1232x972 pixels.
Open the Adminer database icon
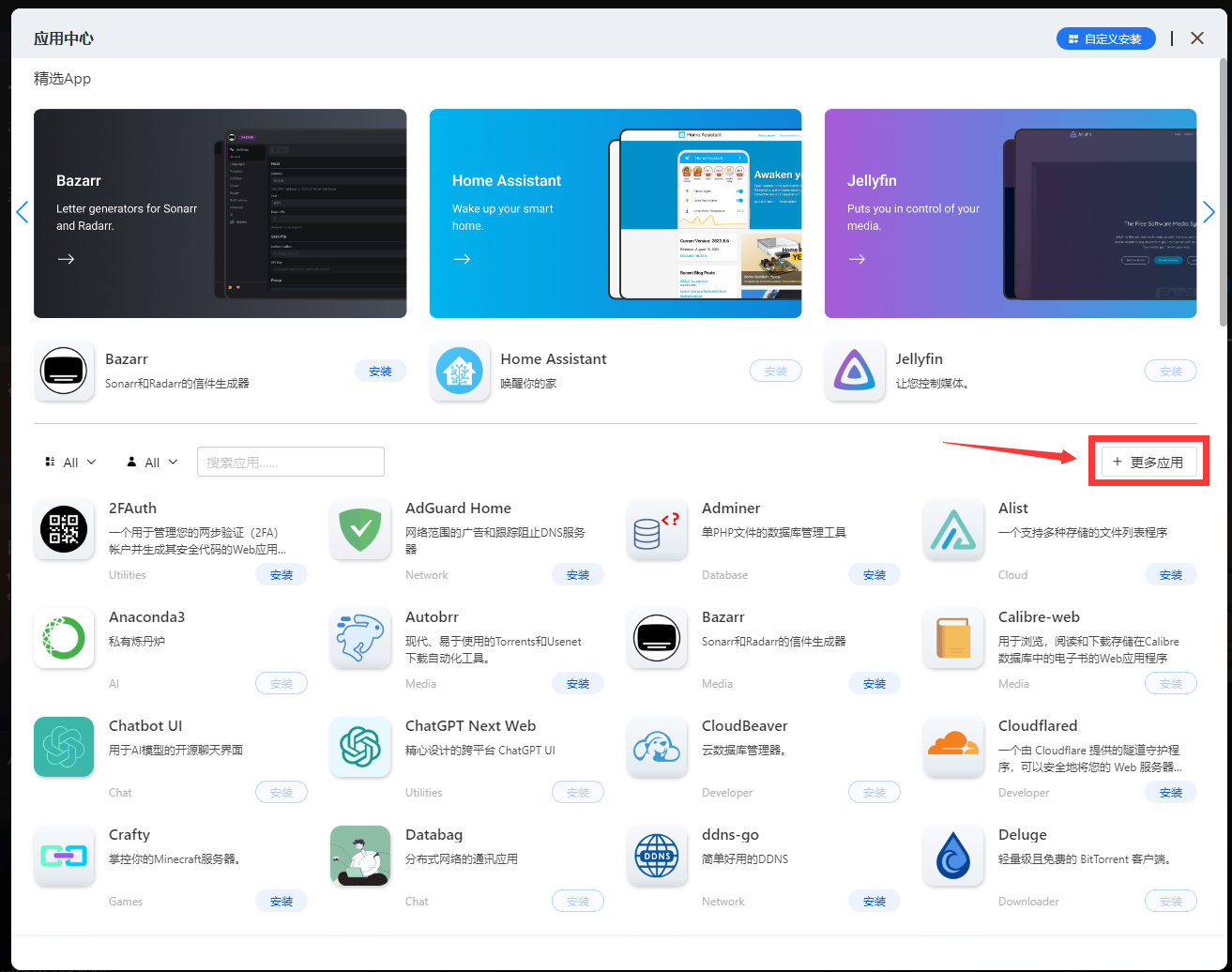[x=657, y=529]
